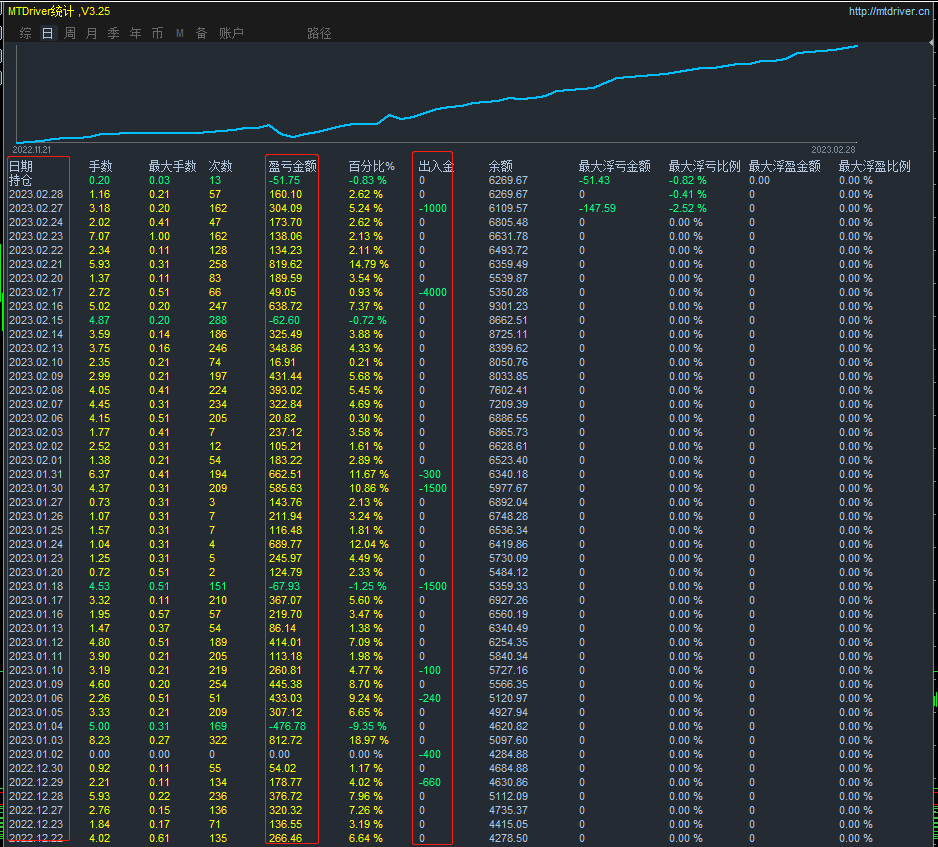Open the 周 weekly statistics tab
The image size is (938, 847).
coord(70,33)
